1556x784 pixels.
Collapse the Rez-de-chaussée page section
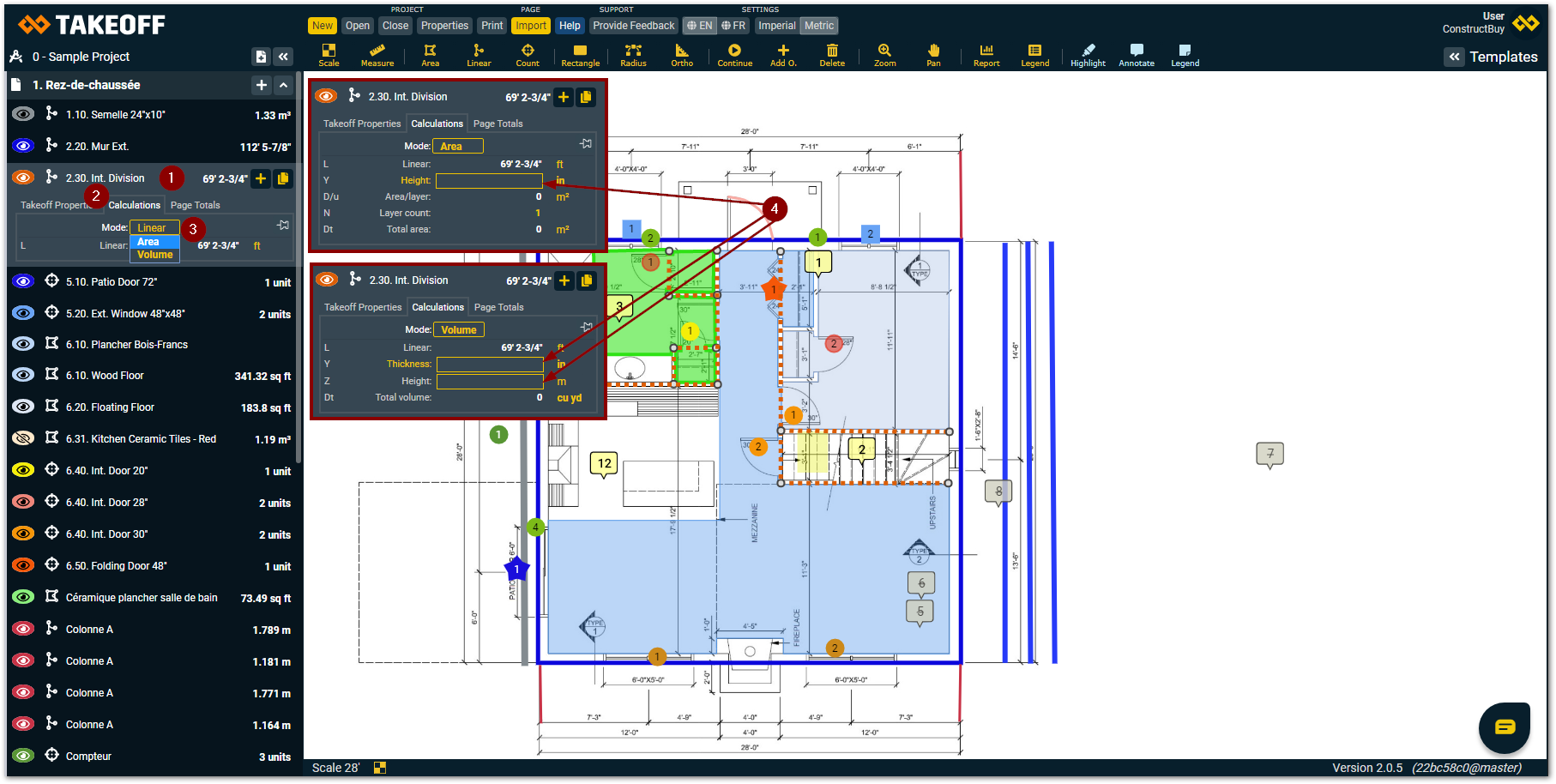coord(283,85)
